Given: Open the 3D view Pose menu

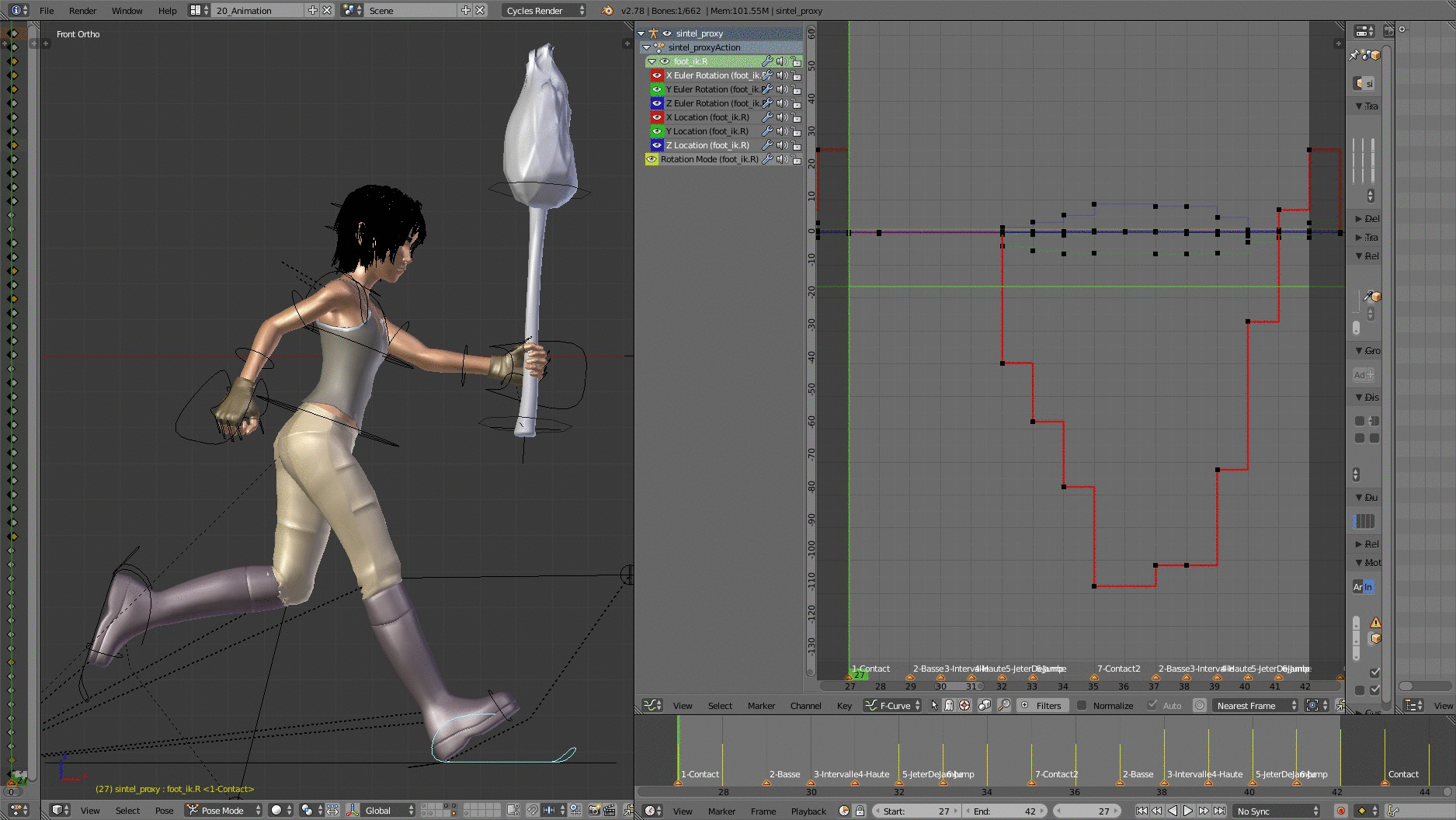Looking at the screenshot, I should pos(165,811).
